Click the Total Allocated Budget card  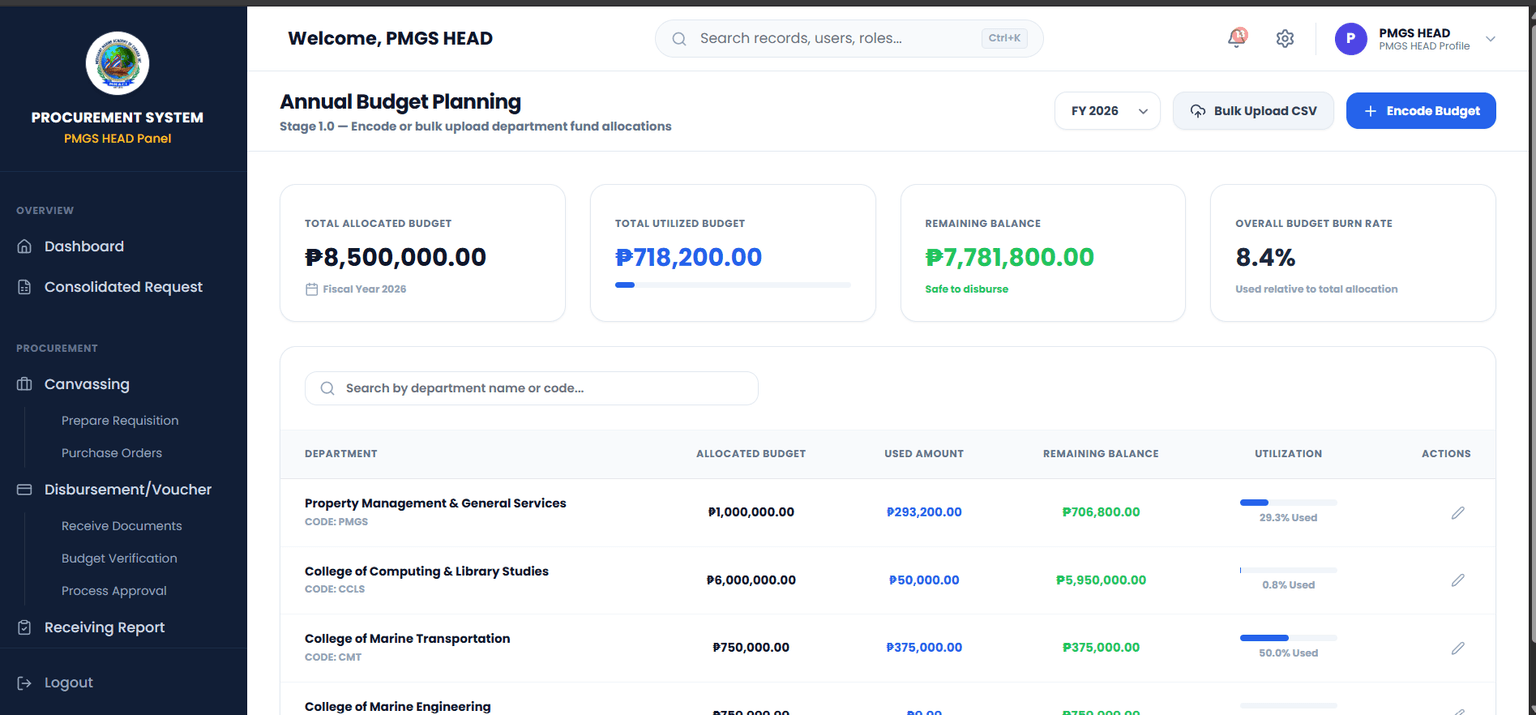[x=422, y=253]
